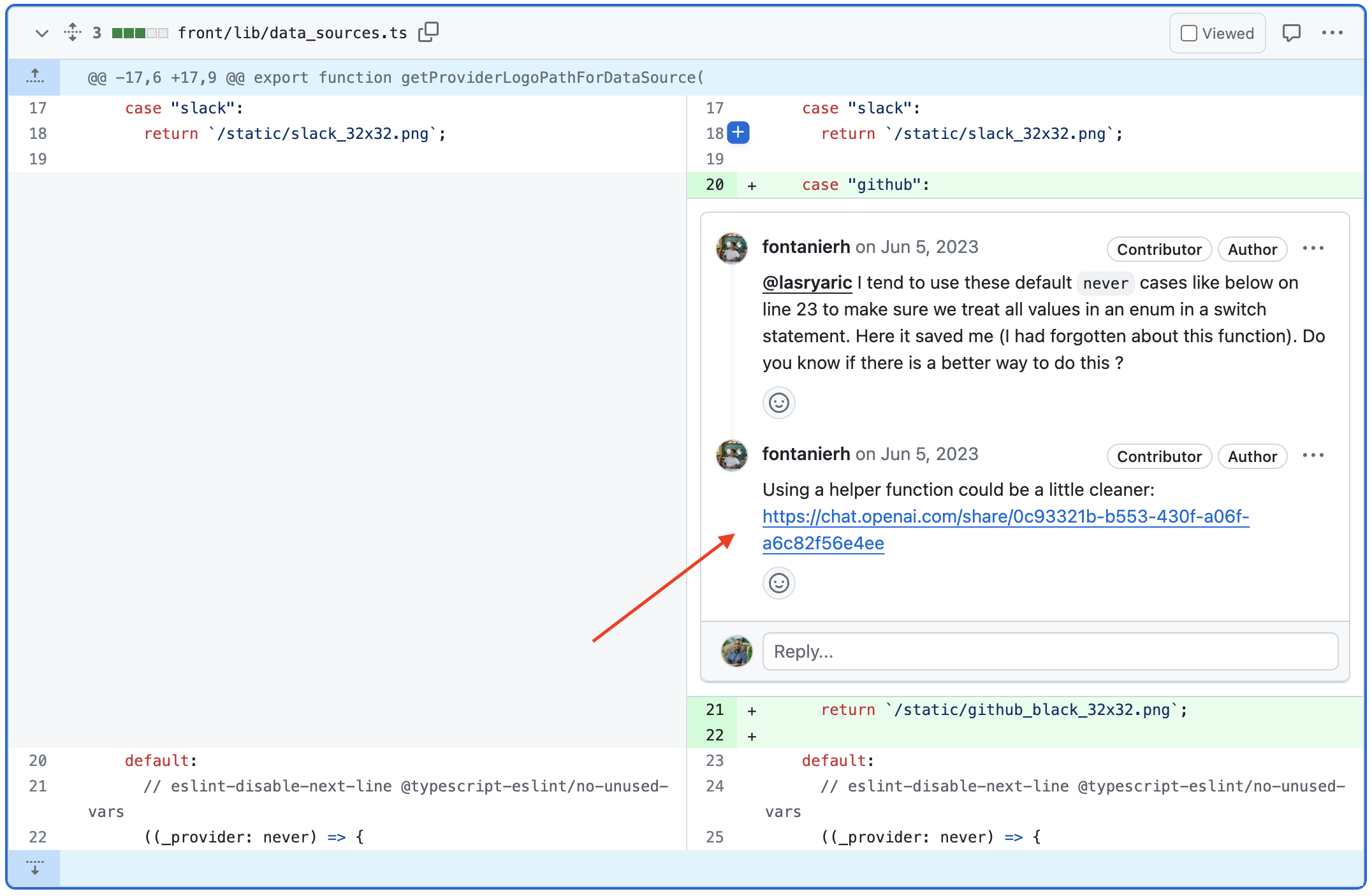1372x896 pixels.
Task: Click the Author badge on the first comment
Action: point(1252,249)
